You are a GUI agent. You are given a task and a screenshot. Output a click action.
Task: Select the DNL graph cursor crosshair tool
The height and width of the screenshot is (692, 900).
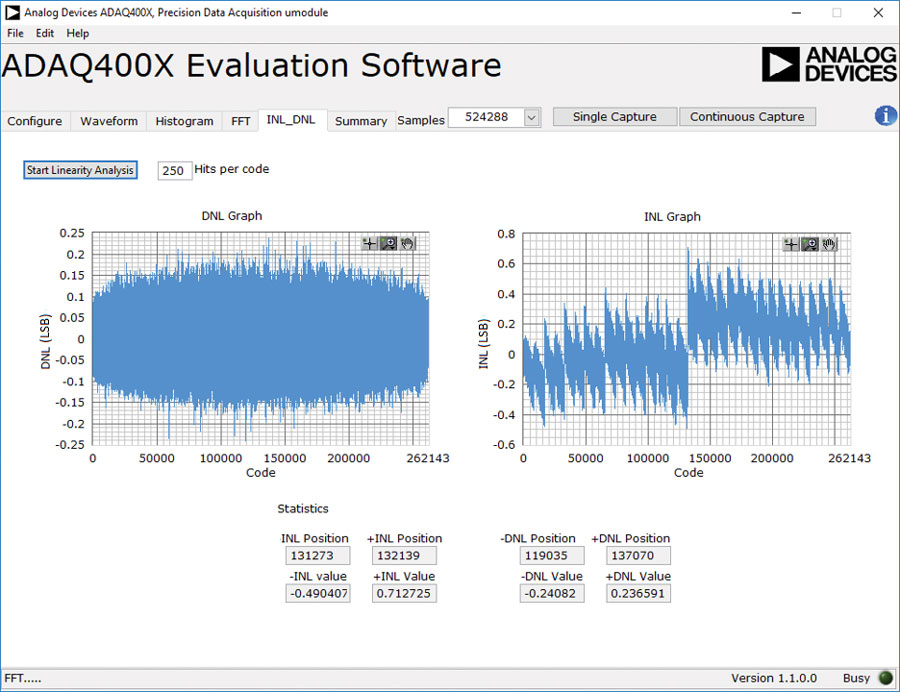[x=369, y=243]
